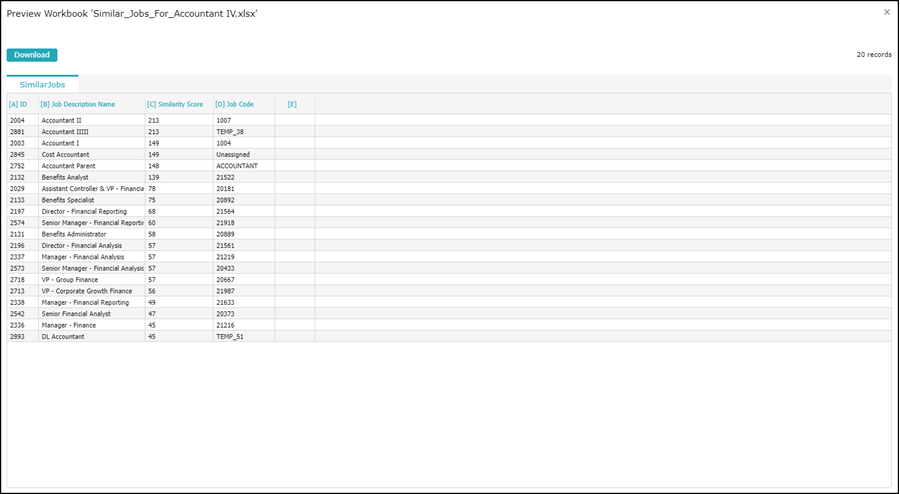Select the Benefits Specialist similarity score 75
This screenshot has width=900, height=494.
click(152, 200)
